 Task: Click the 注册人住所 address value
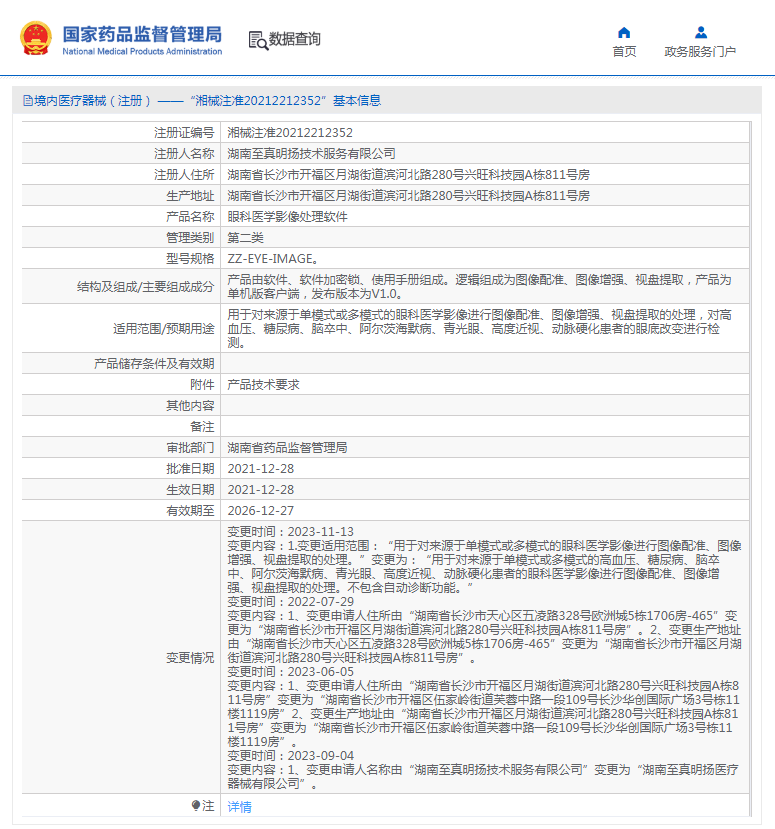pyautogui.click(x=408, y=174)
